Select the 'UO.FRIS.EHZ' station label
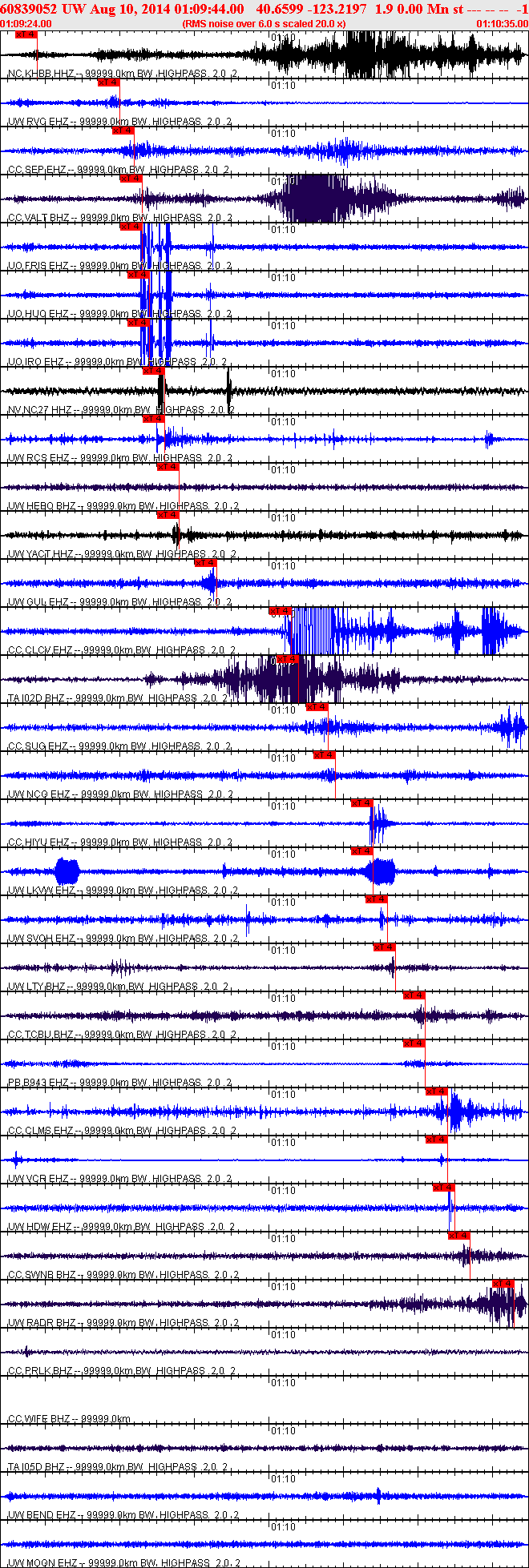529x1568 pixels. 38,266
